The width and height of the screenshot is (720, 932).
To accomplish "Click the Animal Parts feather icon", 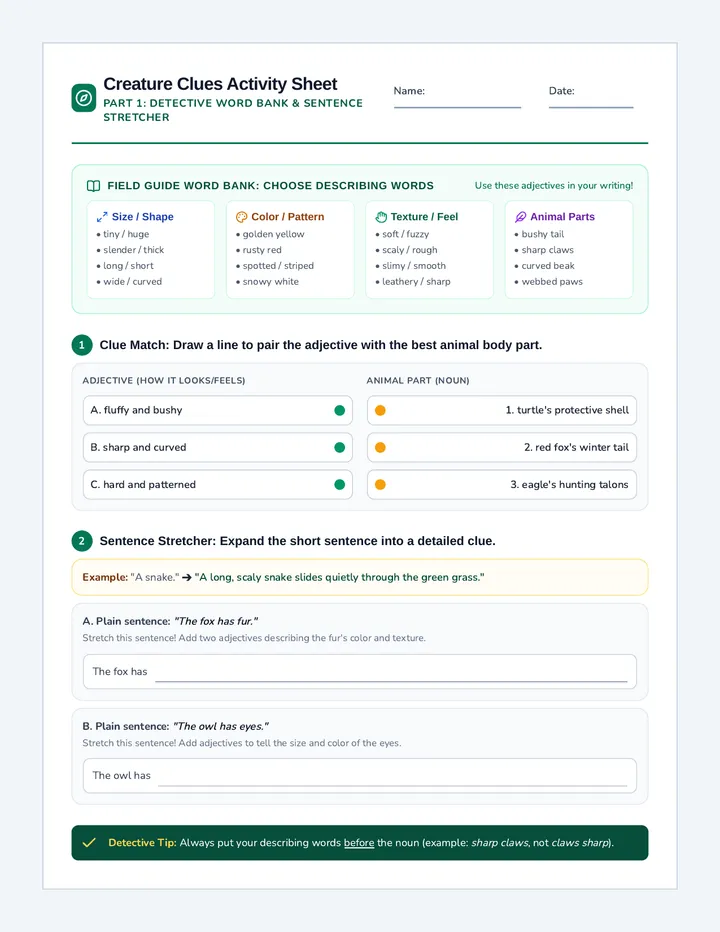I will (x=520, y=217).
